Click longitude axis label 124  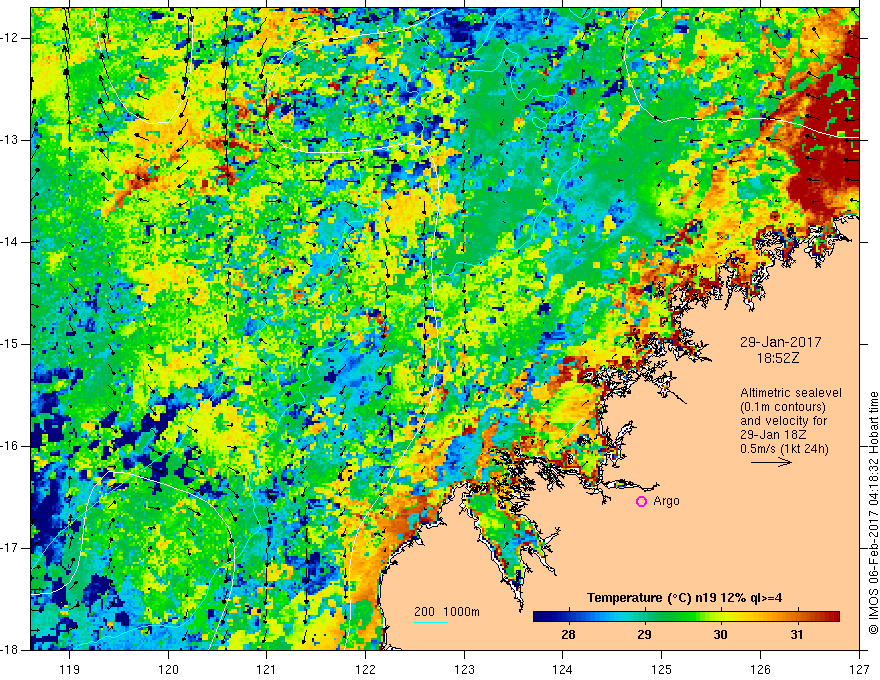pos(563,669)
